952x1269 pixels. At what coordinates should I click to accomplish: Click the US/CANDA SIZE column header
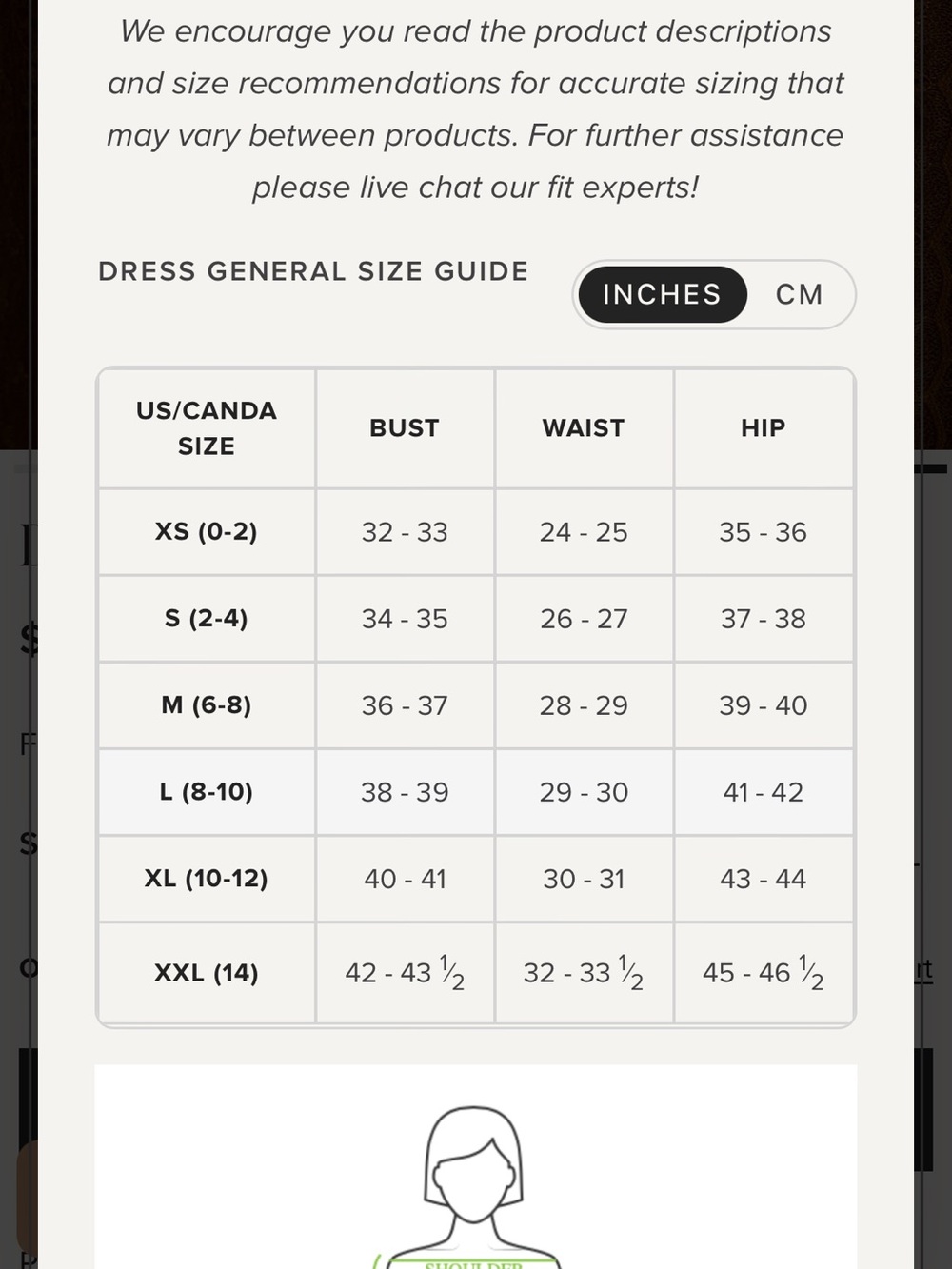[x=207, y=428]
